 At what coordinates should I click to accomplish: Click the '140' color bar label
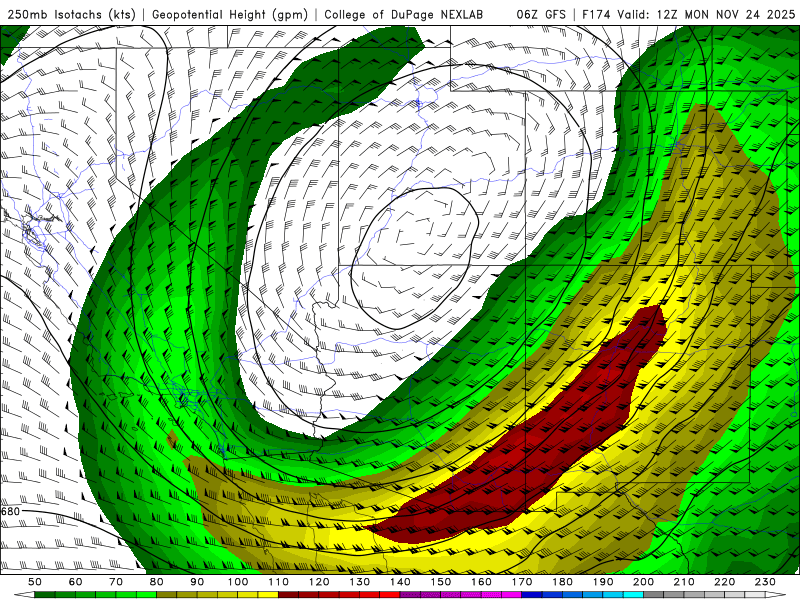tap(400, 582)
